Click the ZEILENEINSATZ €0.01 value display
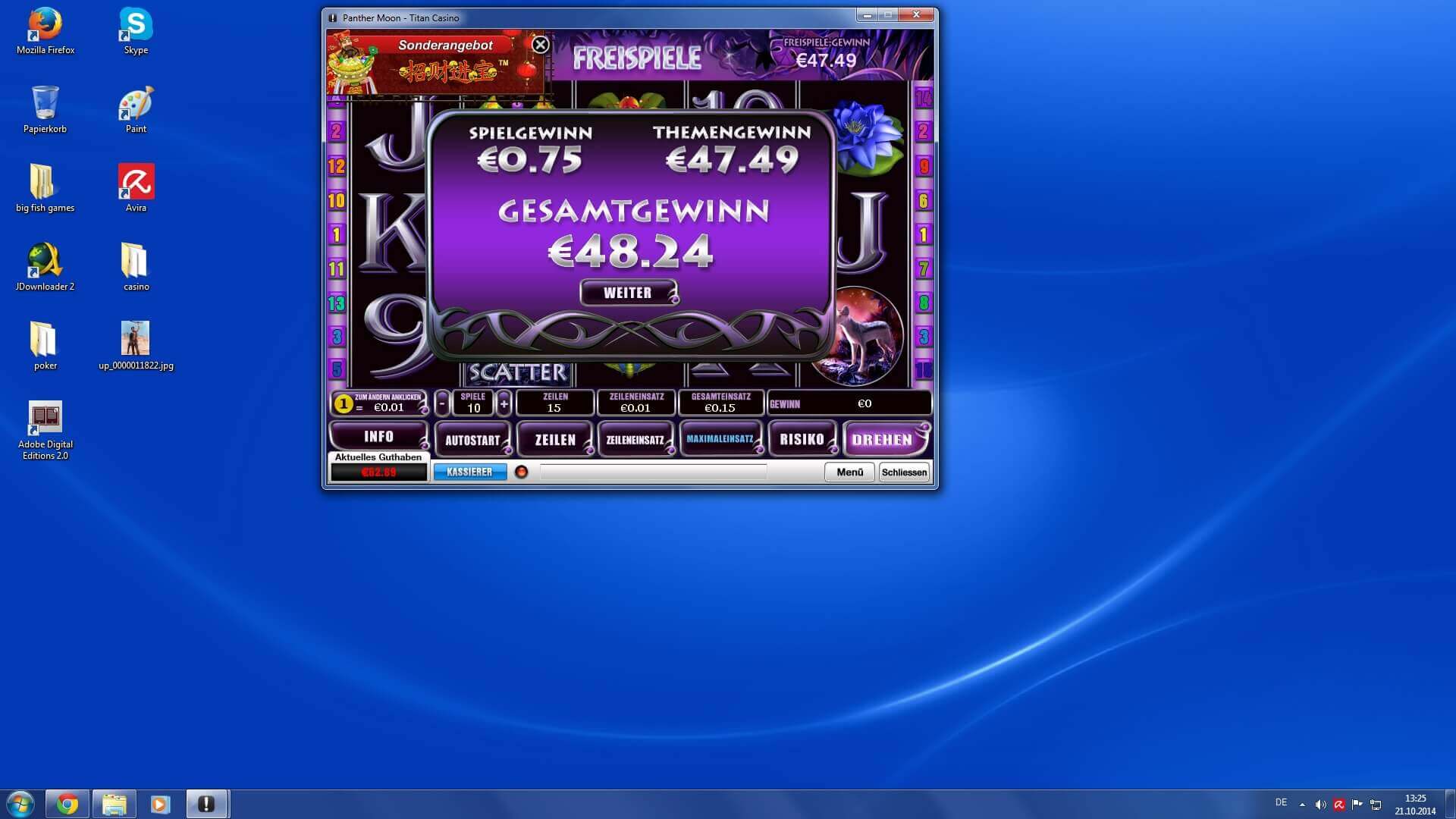The height and width of the screenshot is (819, 1456). point(636,403)
